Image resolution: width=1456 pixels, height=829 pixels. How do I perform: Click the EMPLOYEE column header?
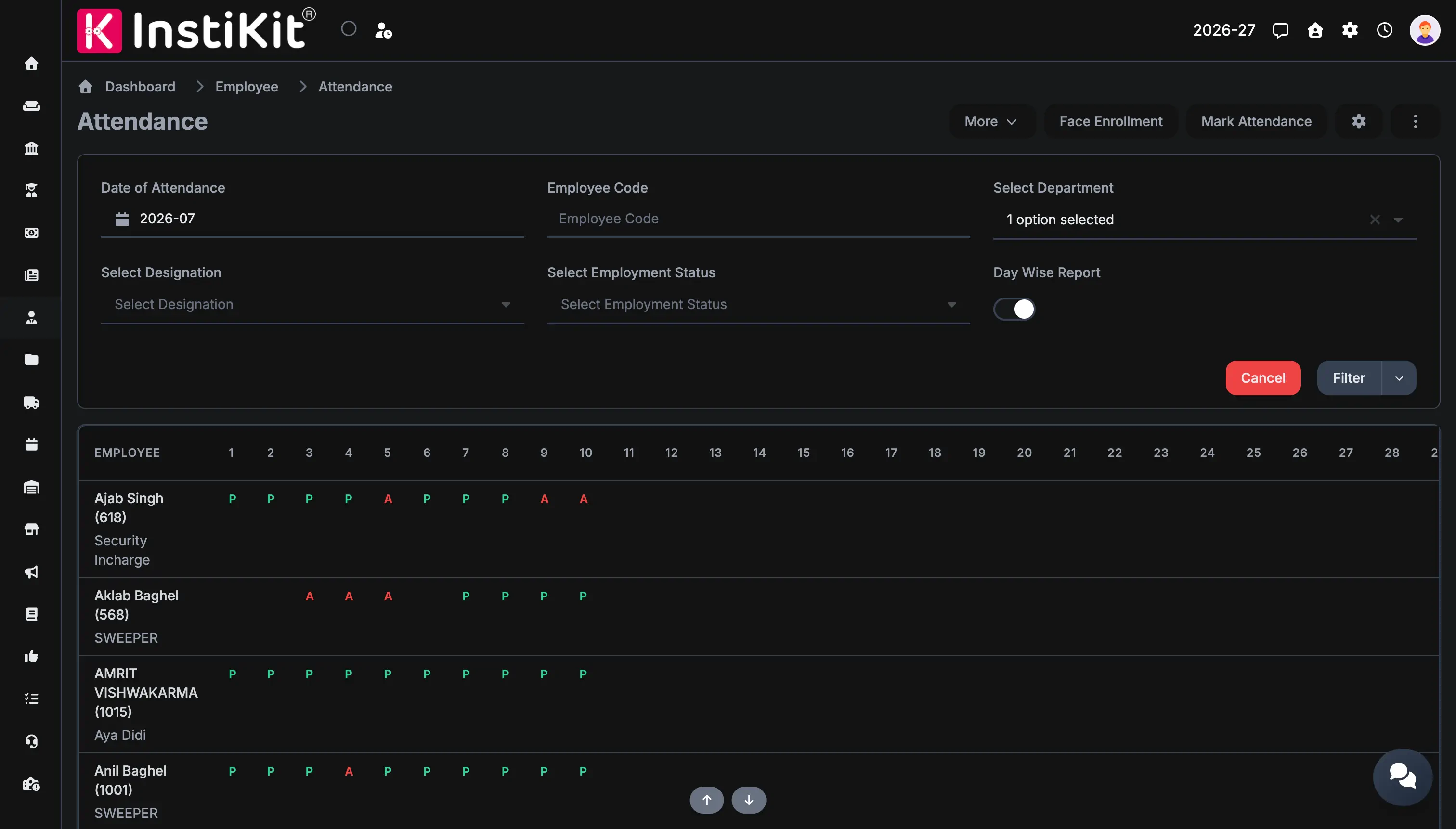tap(127, 453)
